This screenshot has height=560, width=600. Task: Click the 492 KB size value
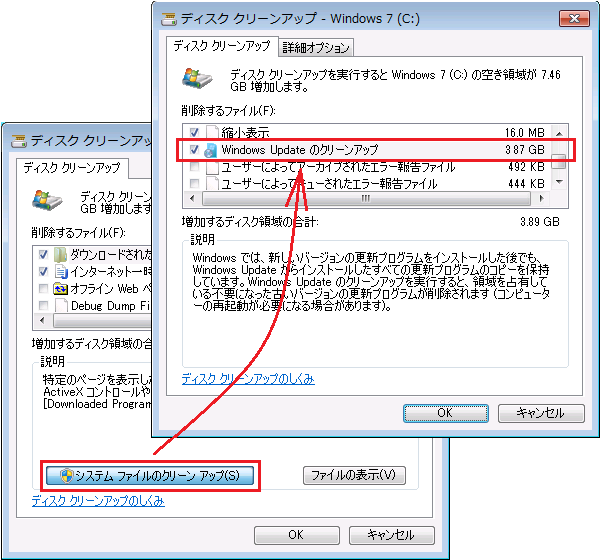tap(526, 167)
